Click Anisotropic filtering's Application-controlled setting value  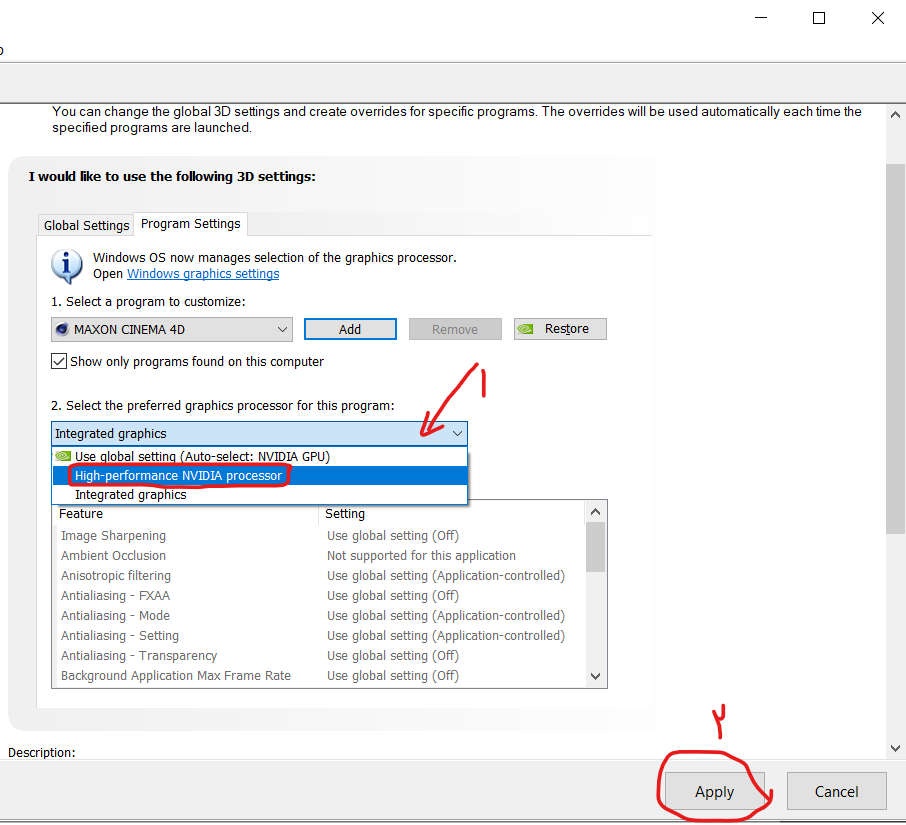[x=446, y=575]
